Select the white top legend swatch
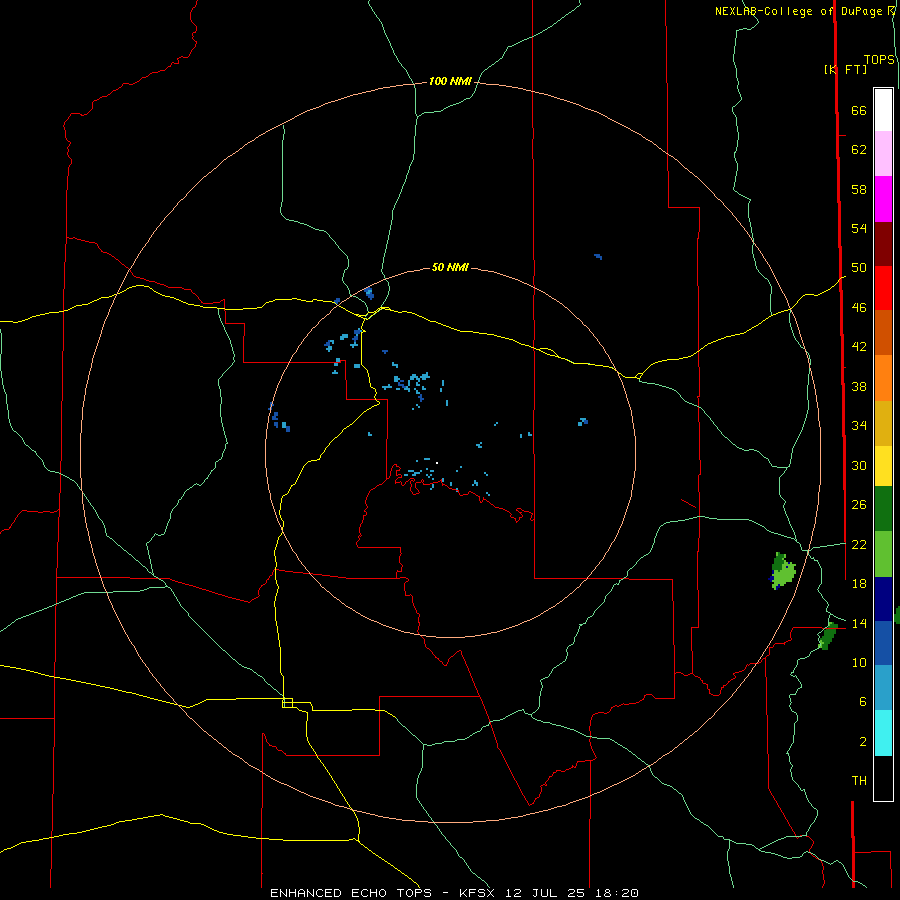 883,110
